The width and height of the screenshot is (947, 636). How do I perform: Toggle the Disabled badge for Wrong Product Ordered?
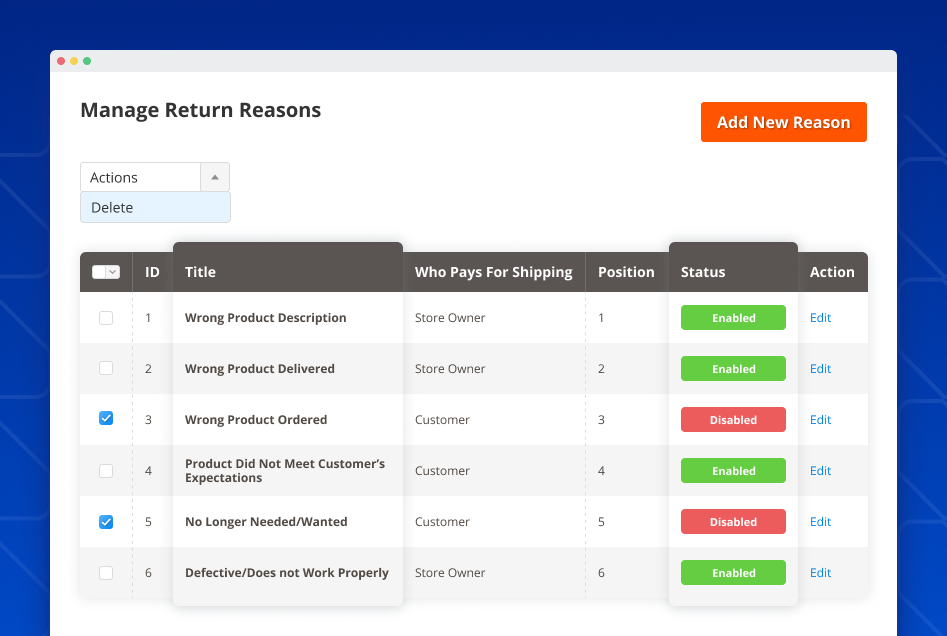(x=733, y=419)
